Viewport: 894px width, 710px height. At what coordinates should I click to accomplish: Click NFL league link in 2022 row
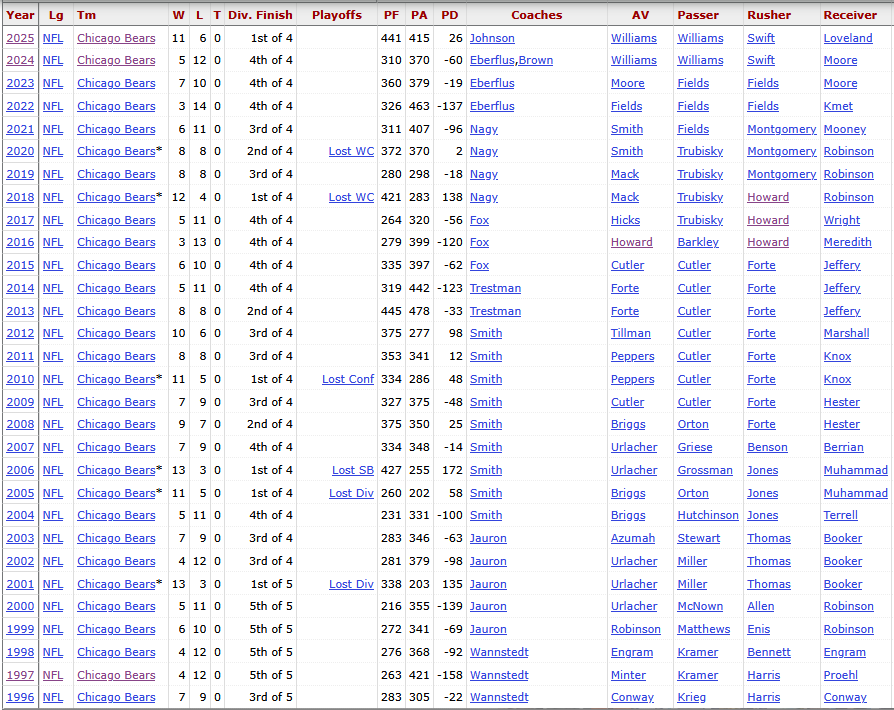click(53, 106)
